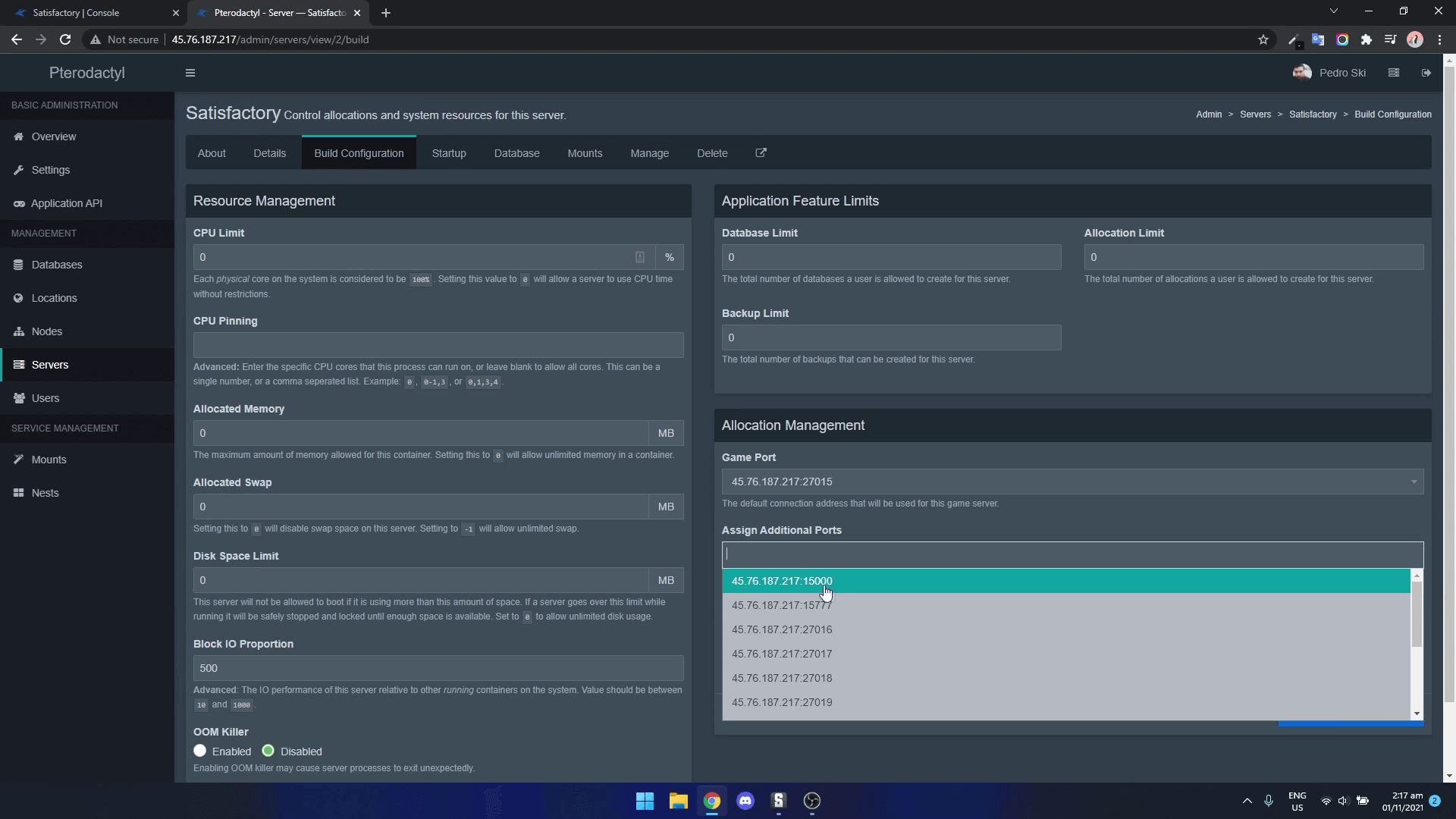Open the Game Port dropdown
Screen dimensions: 1456x819
(1072, 482)
